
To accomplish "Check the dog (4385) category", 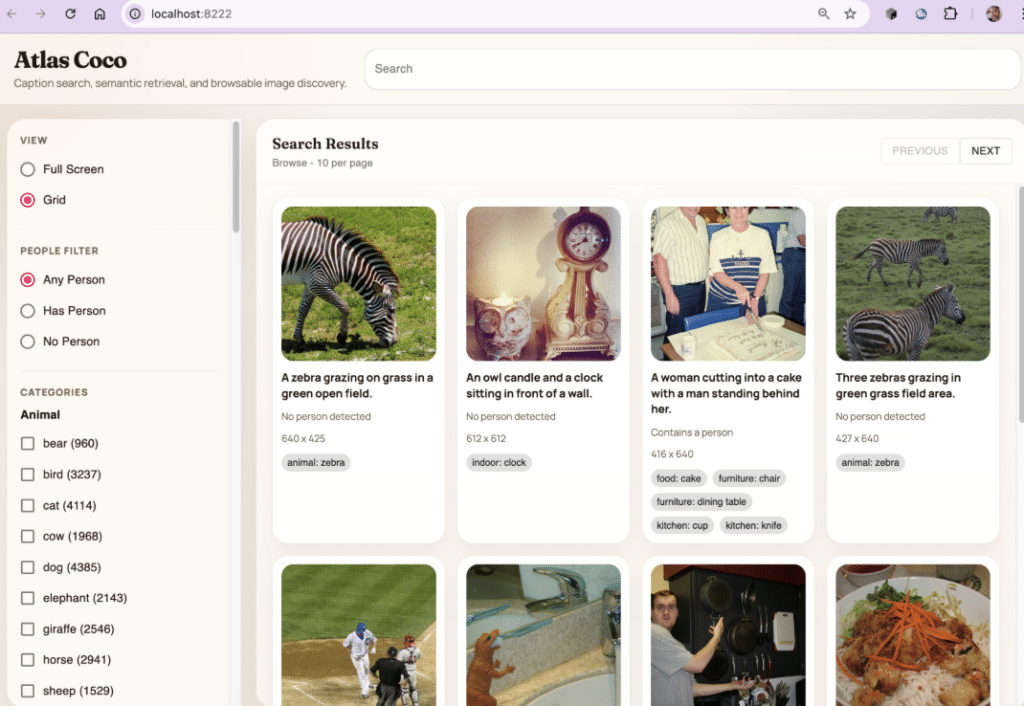I will pos(27,567).
